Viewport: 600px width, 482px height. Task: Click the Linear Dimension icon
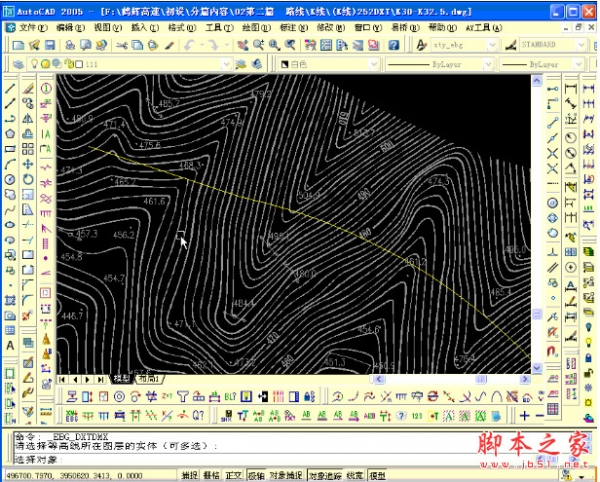click(x=571, y=89)
